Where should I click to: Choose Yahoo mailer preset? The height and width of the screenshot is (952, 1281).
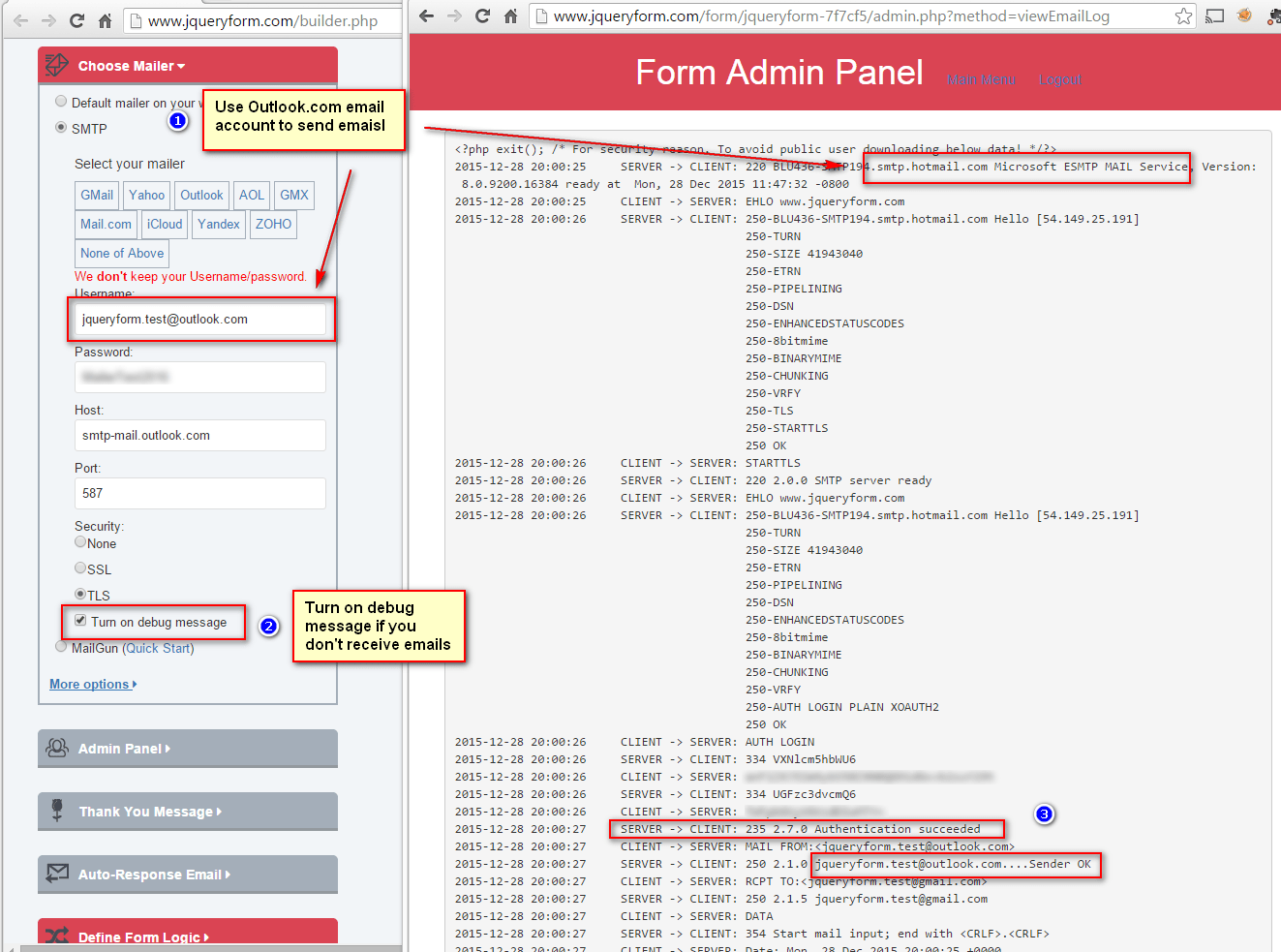coord(147,195)
